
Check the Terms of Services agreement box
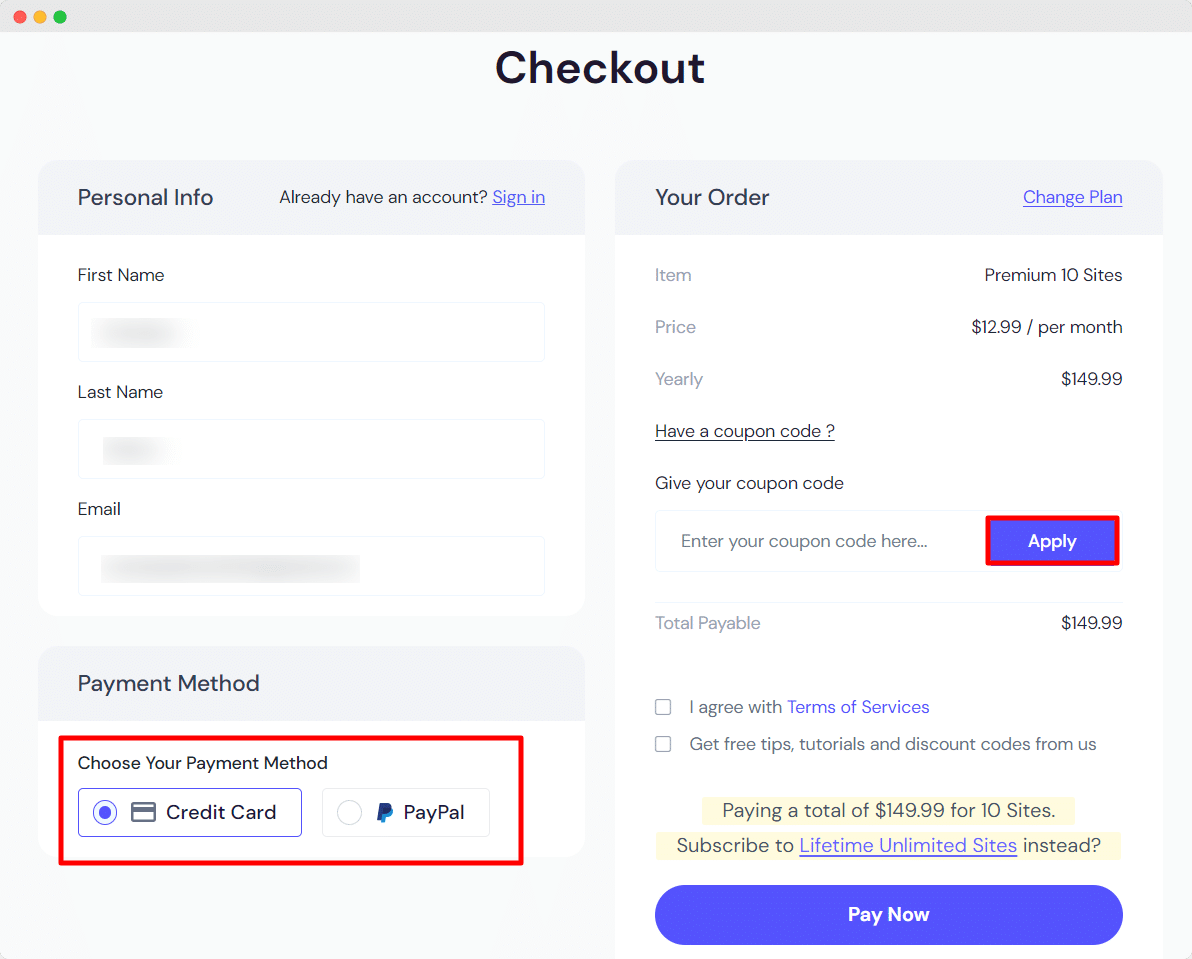663,707
